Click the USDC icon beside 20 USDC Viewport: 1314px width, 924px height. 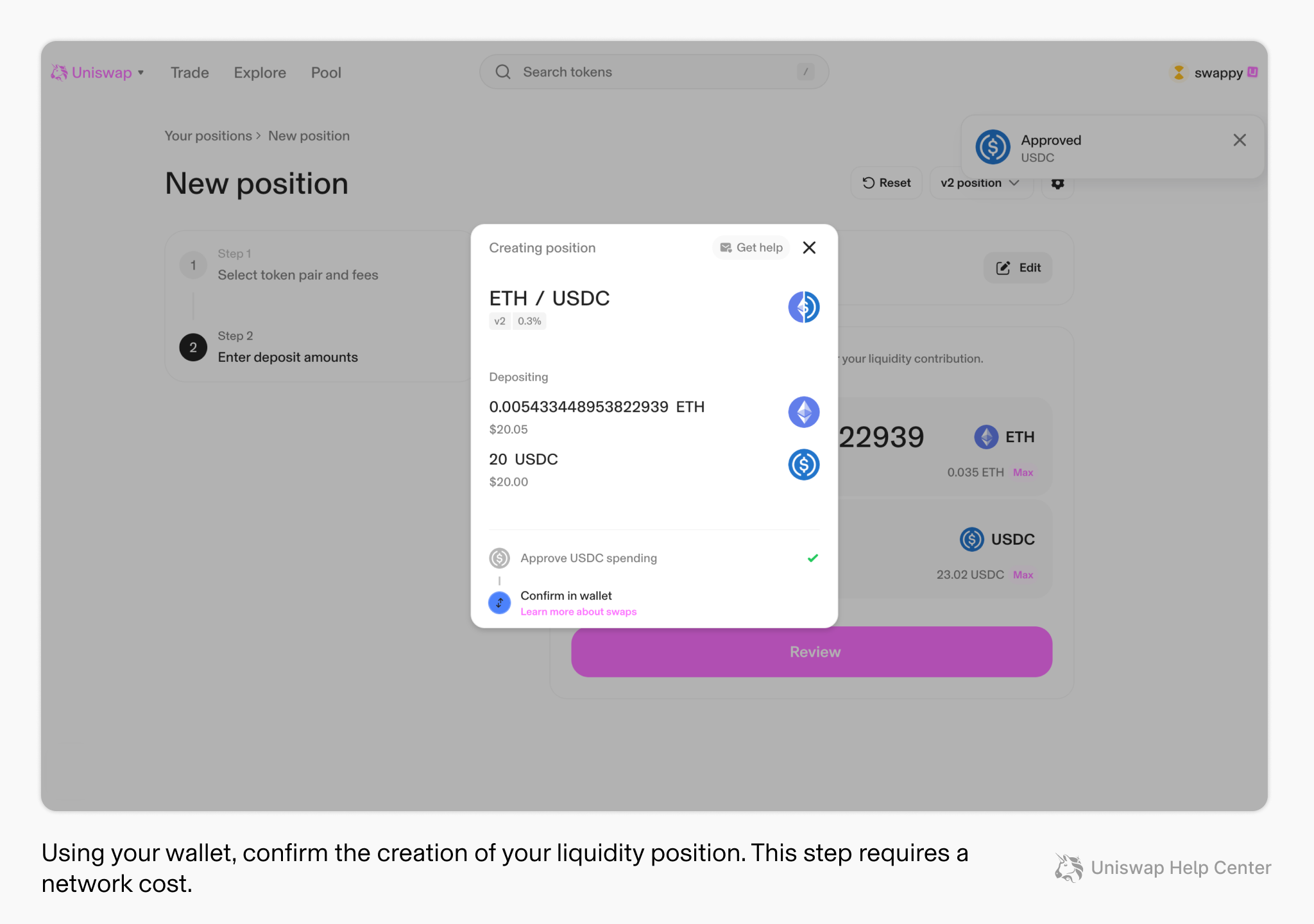point(803,465)
